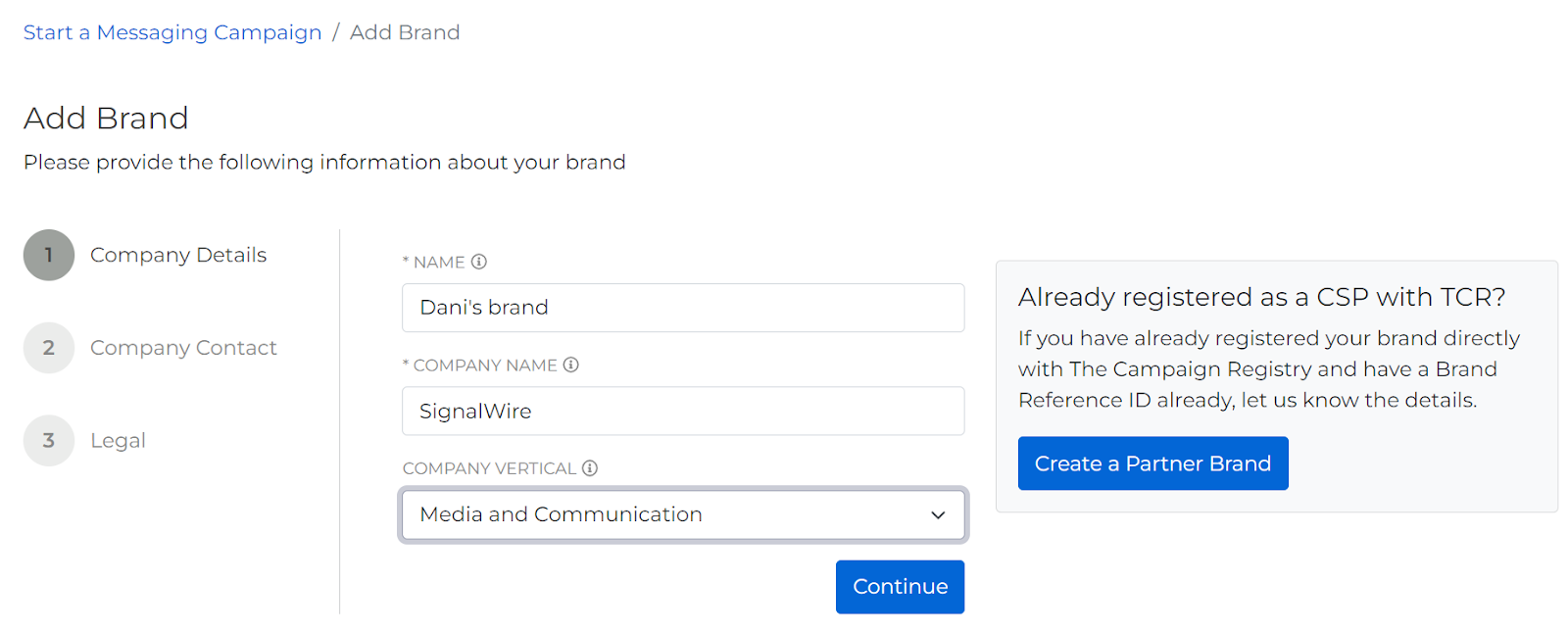The width and height of the screenshot is (1568, 633).
Task: Click the Add Brand breadcrumb item
Action: (405, 32)
